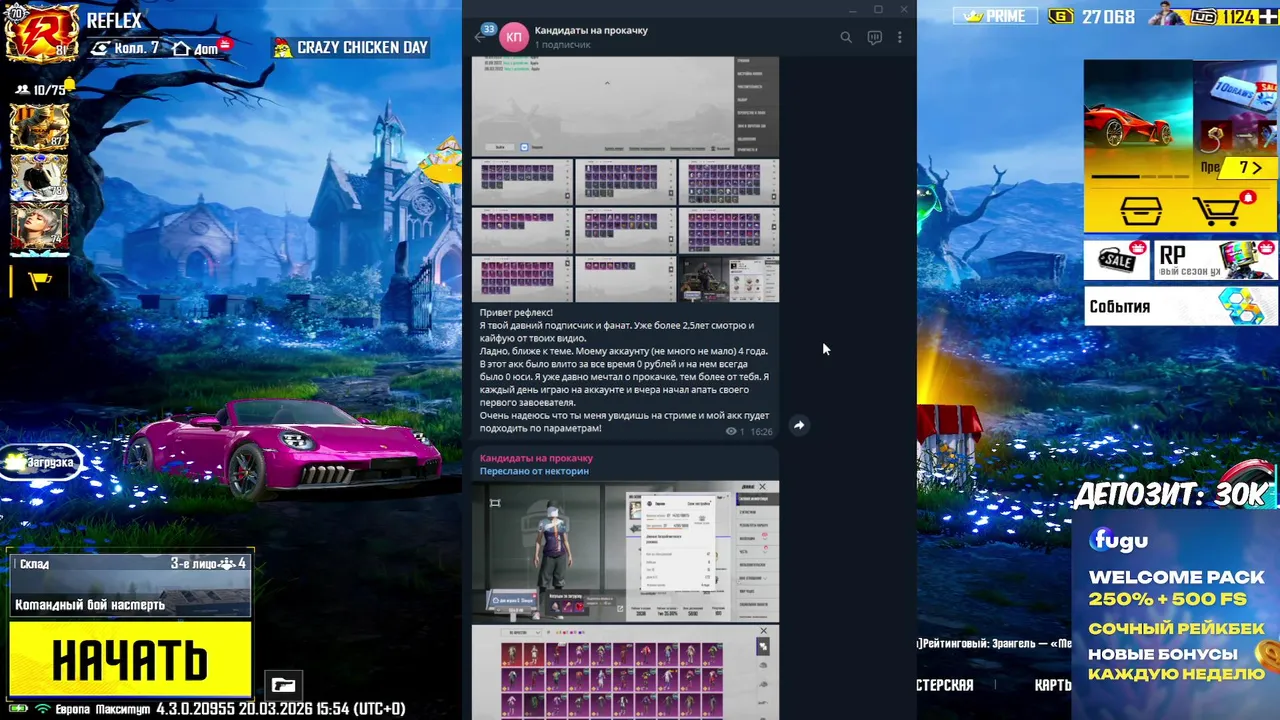This screenshot has width=1280, height=720.
Task: Open the RP Royale Pass tile
Action: point(1216,260)
